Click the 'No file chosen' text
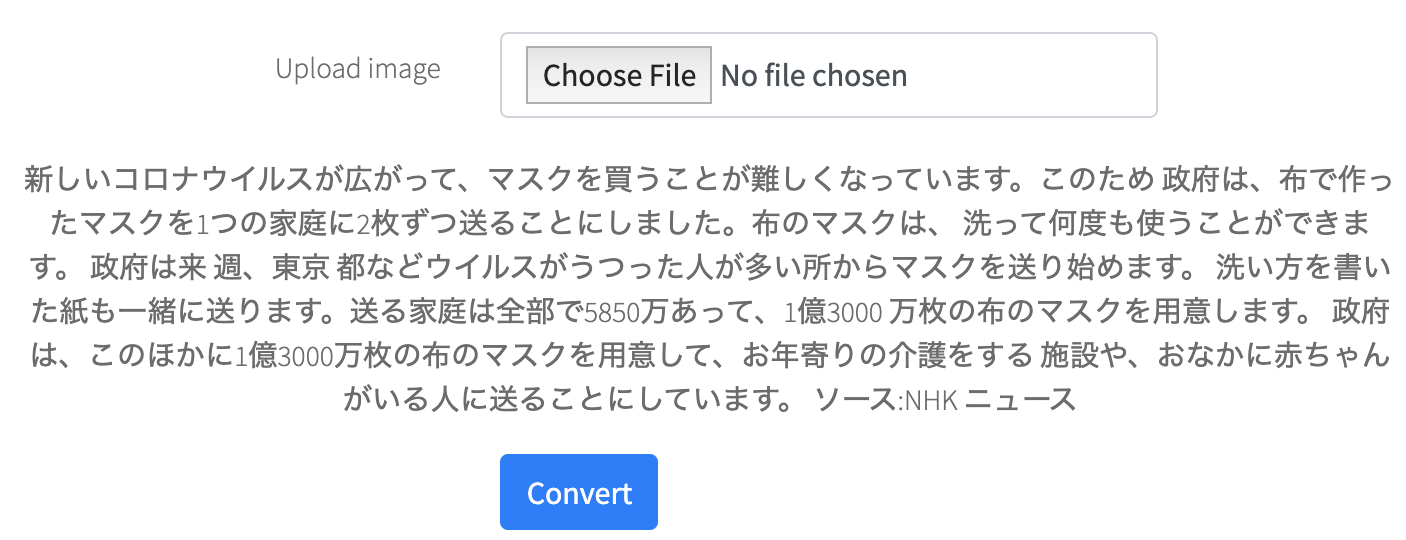The width and height of the screenshot is (1406, 540). point(814,75)
